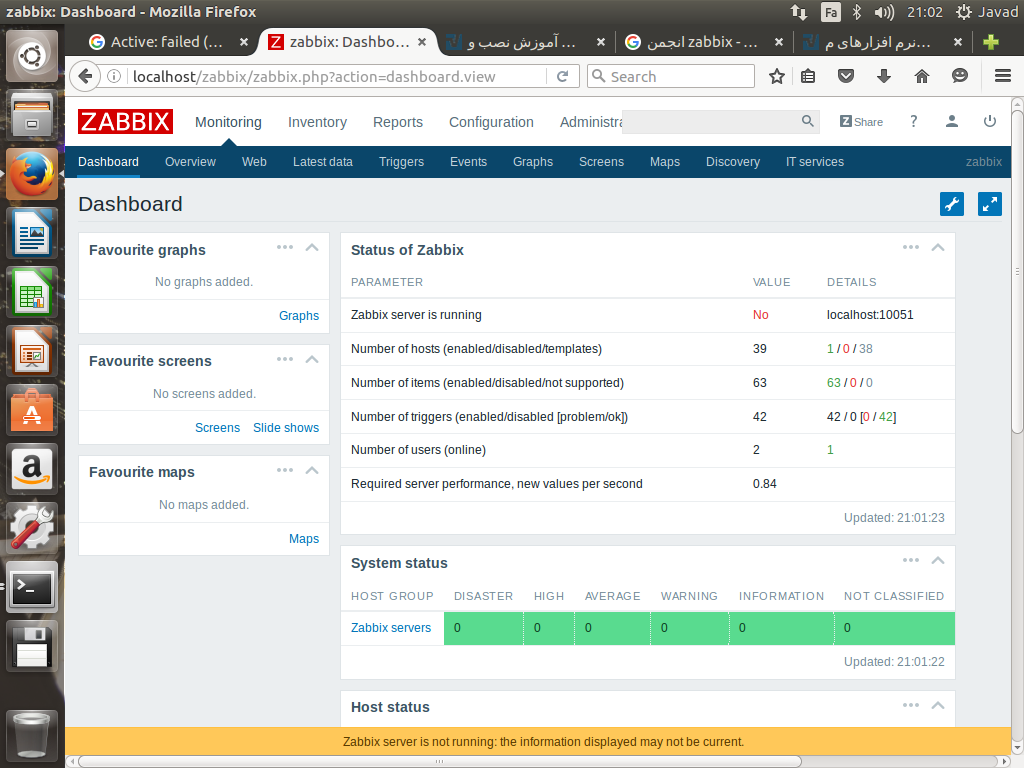
Task: Open the System status widget options menu
Action: [x=910, y=561]
